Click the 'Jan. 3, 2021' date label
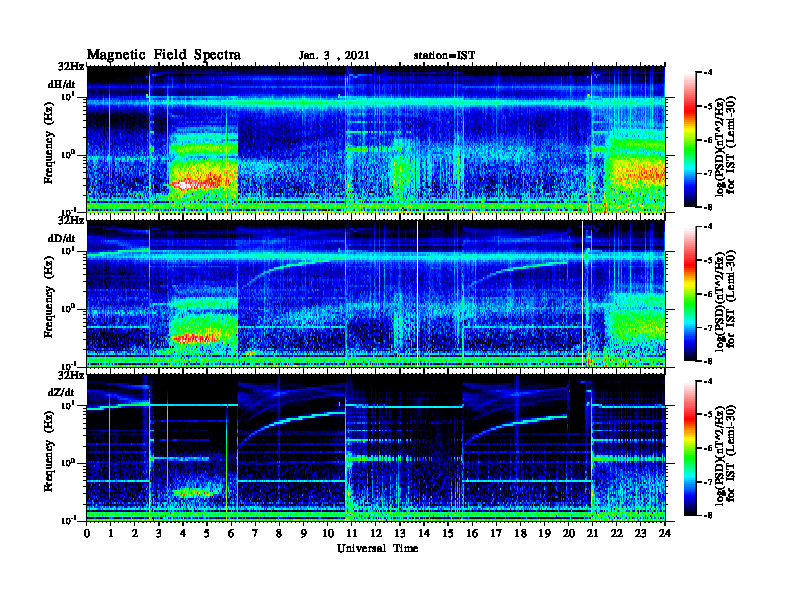Image resolution: width=792 pixels, height=612 pixels. (334, 56)
